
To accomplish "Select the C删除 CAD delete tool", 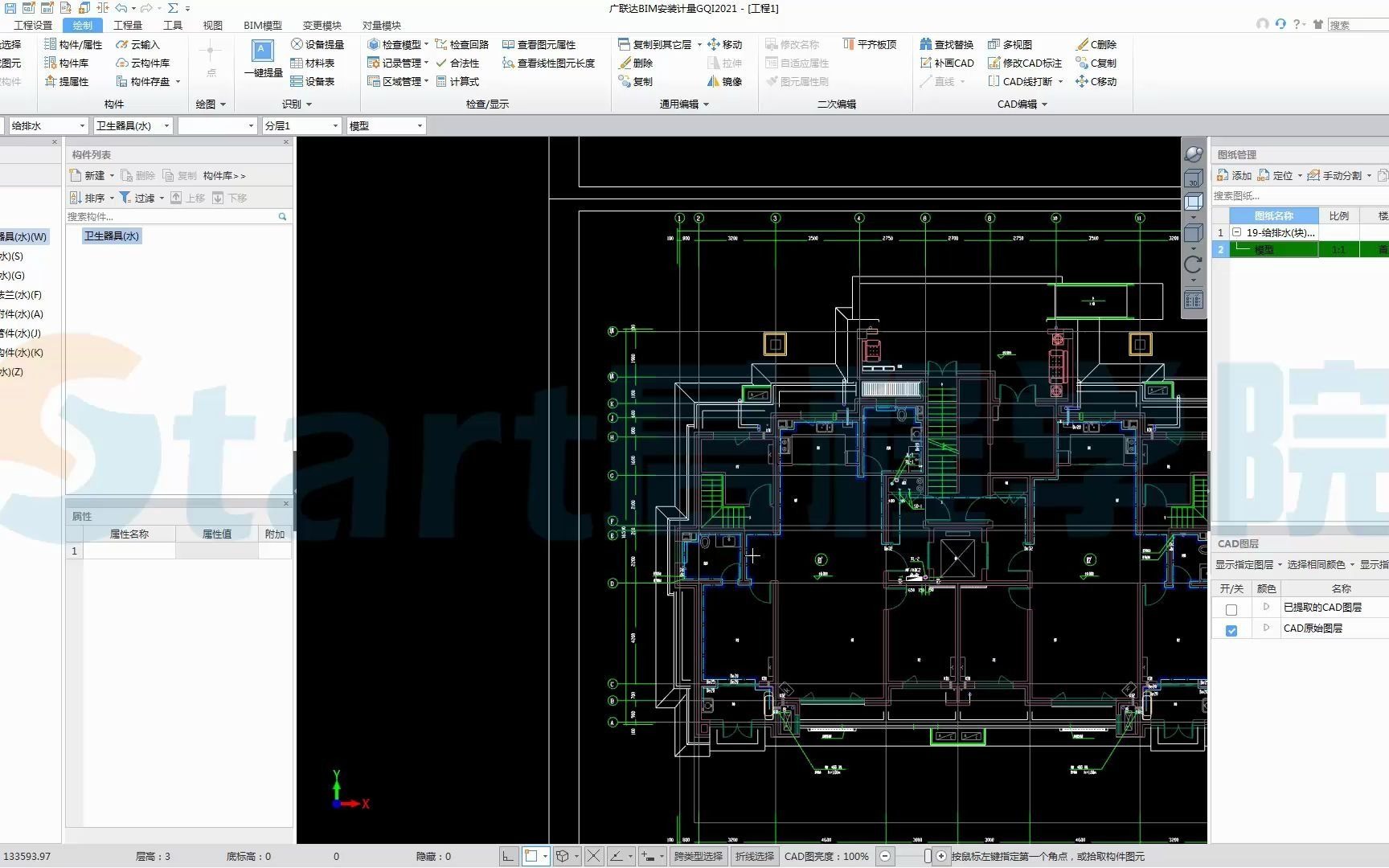I will pos(1096,44).
